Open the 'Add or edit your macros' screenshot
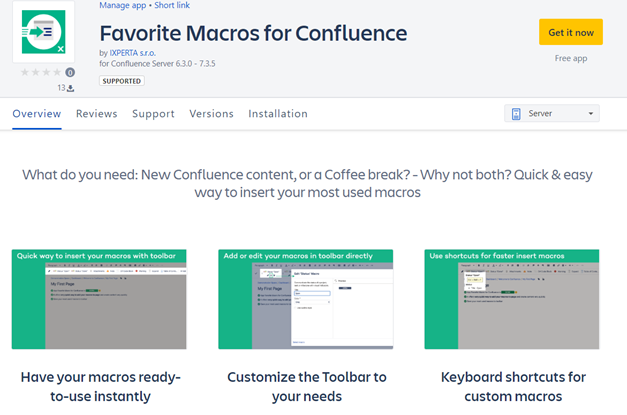Viewport: 627px width, 415px height. (x=306, y=299)
